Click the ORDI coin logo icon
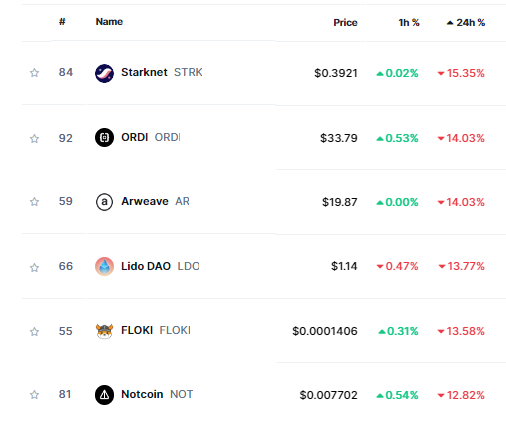 point(104,138)
